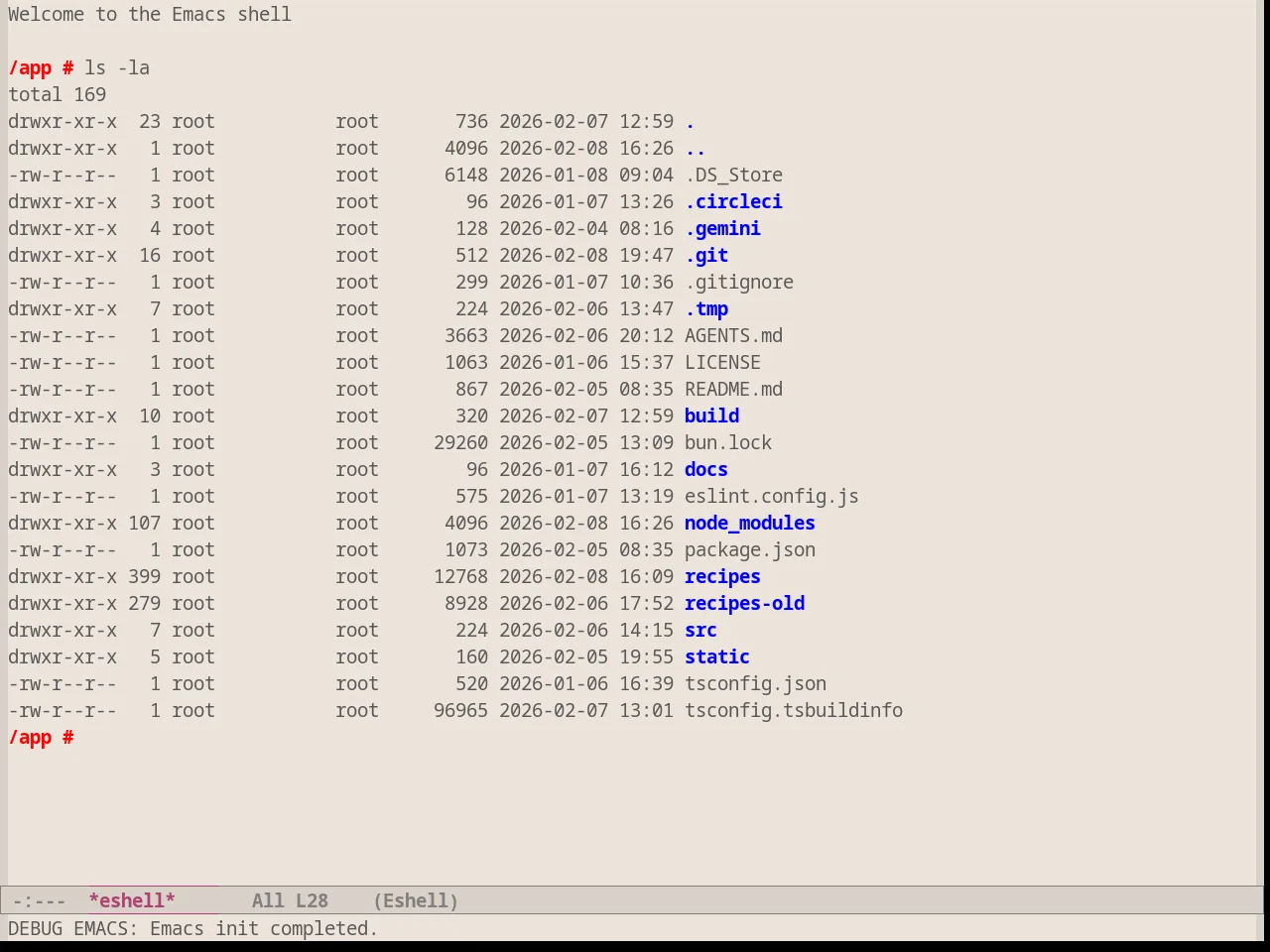
Task: Click the .gitignore file name
Action: pyautogui.click(x=739, y=282)
